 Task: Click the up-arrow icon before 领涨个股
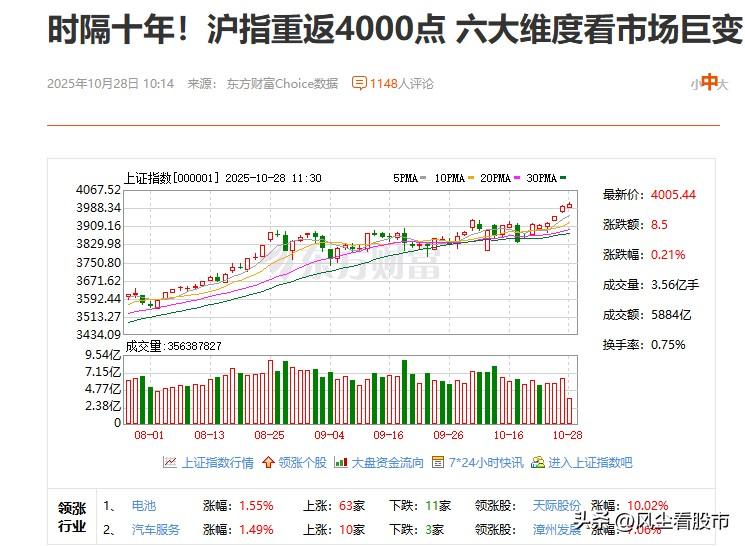[268, 462]
